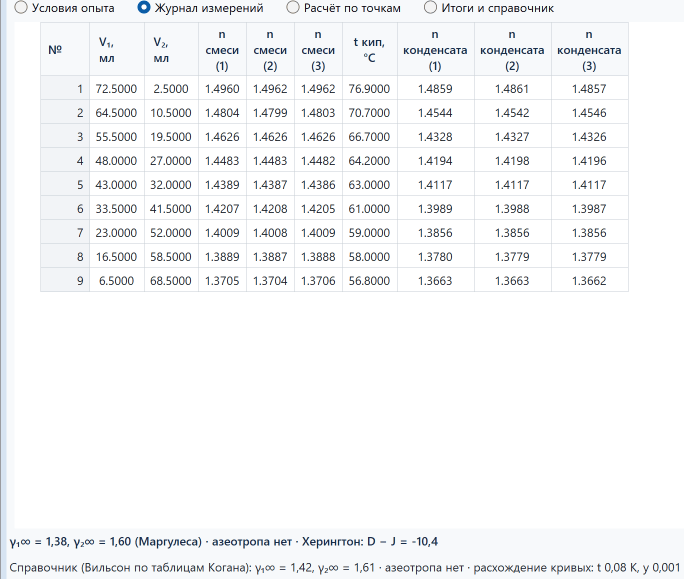Image resolution: width=684 pixels, height=579 pixels.
Task: Click condensate cell 1.4857
Action: (x=590, y=89)
